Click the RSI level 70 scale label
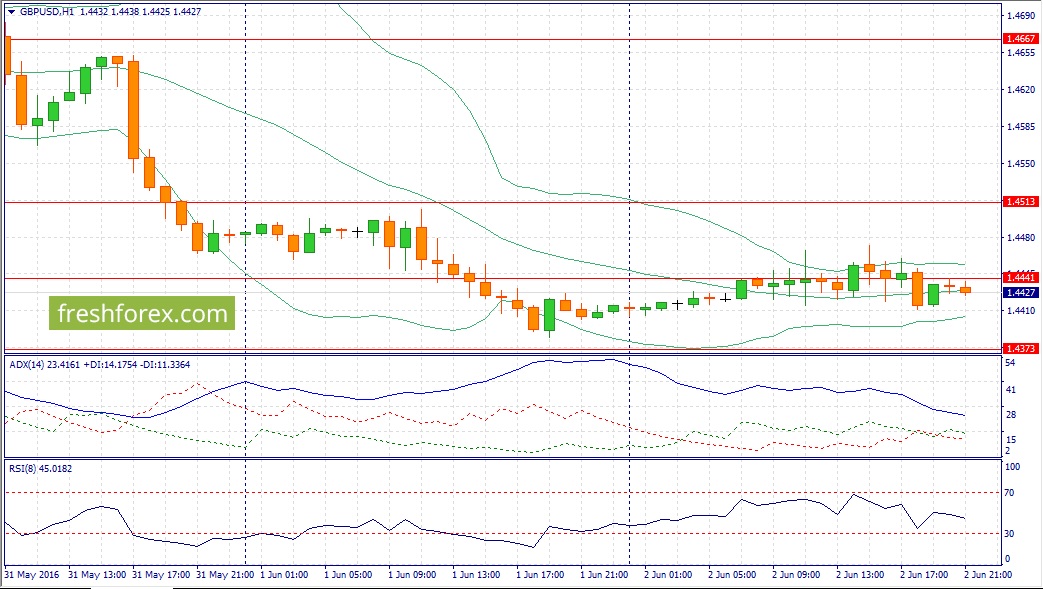1043x589 pixels. (x=1010, y=492)
